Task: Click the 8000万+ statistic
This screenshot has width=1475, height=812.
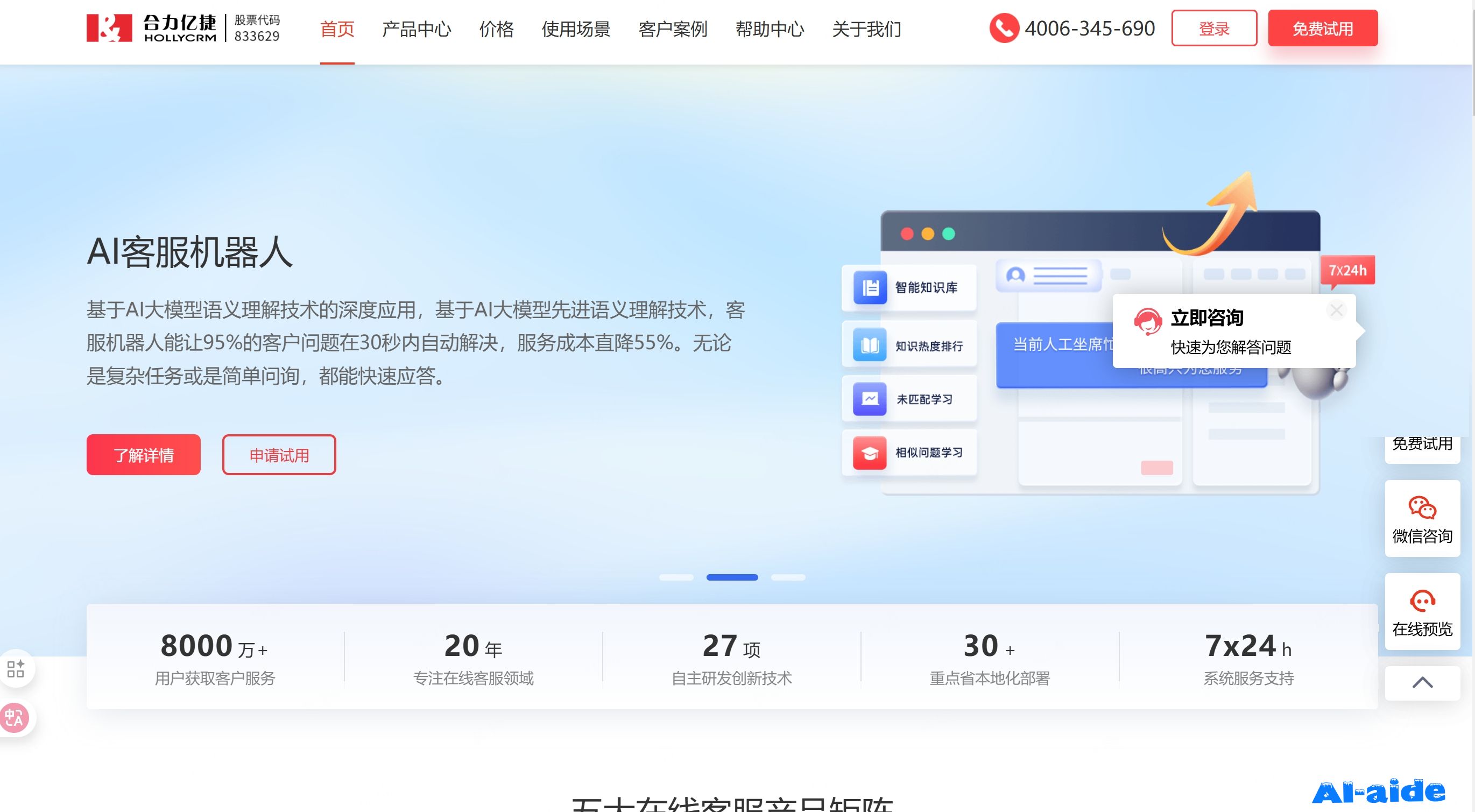Action: pos(214,646)
